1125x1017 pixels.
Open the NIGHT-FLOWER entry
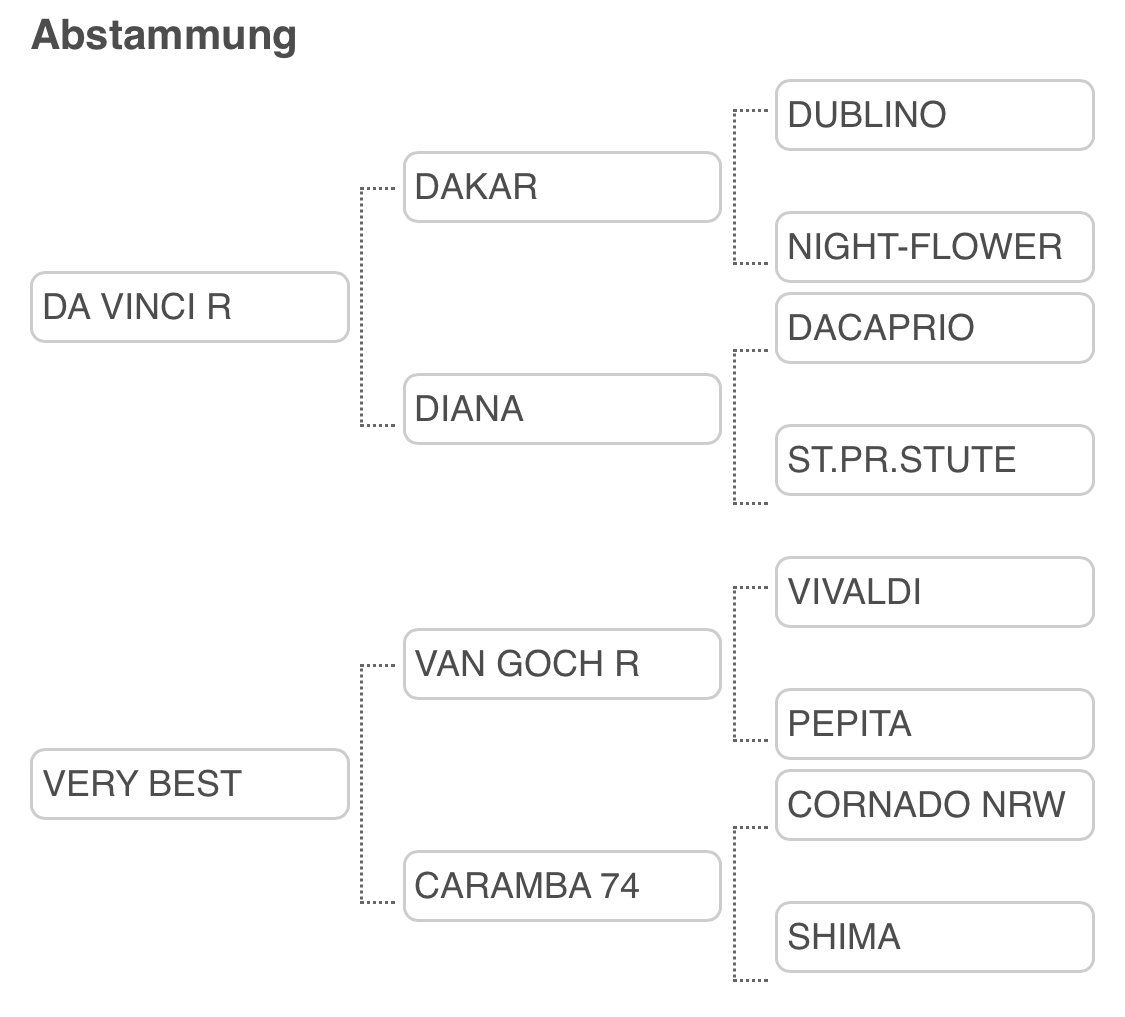pos(934,247)
